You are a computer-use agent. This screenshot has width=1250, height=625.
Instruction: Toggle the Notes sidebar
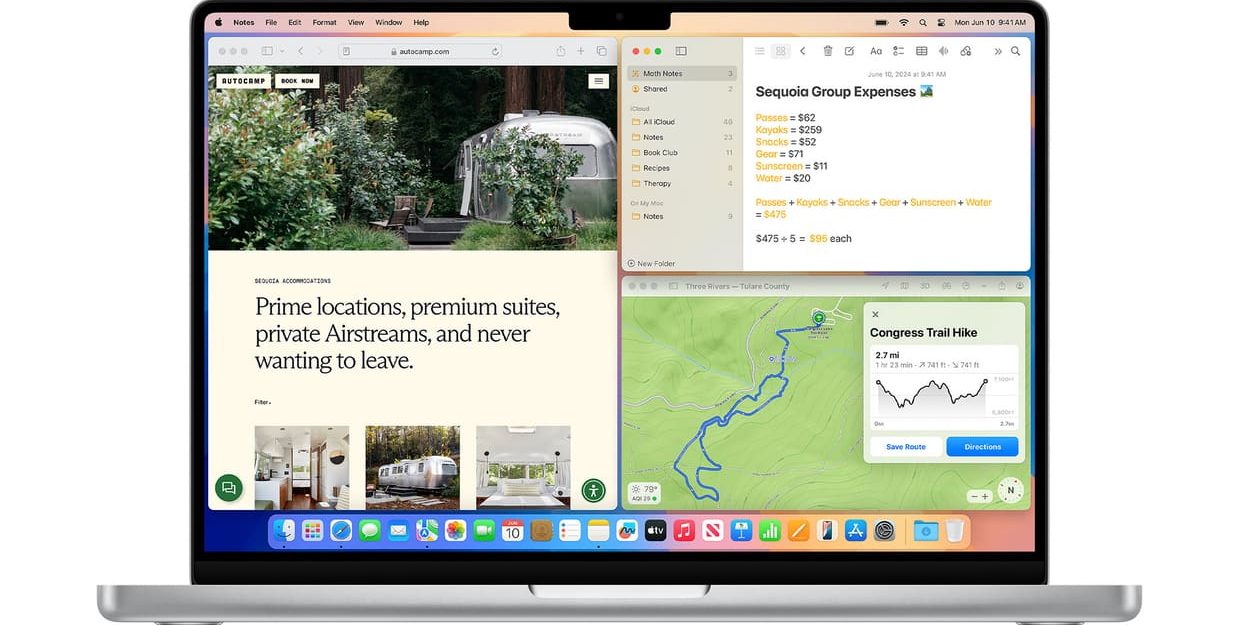[x=681, y=51]
